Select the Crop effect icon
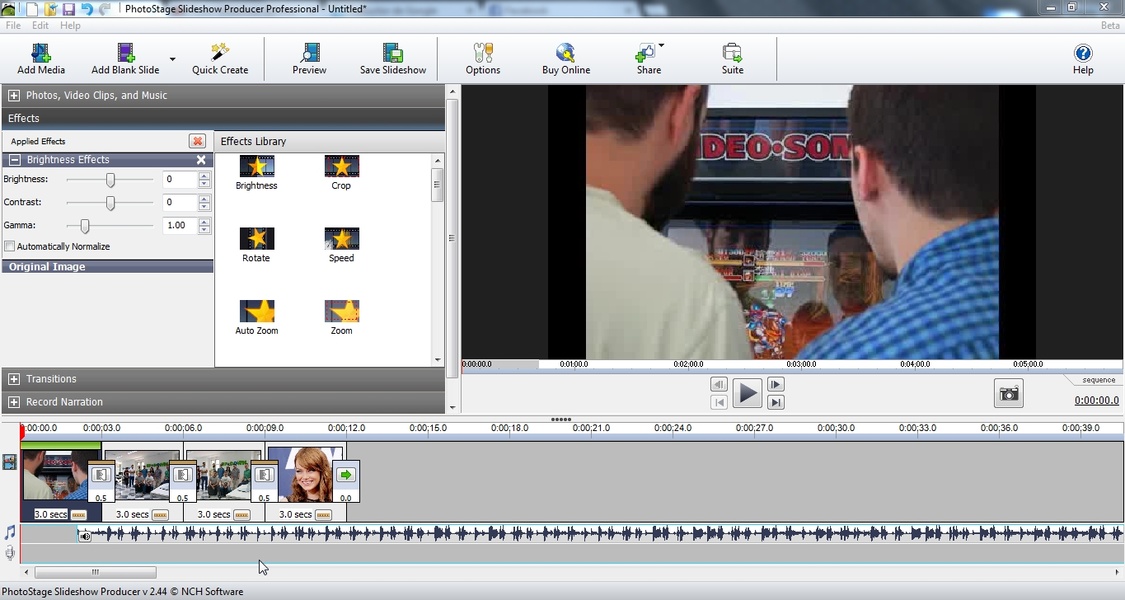 [341, 167]
